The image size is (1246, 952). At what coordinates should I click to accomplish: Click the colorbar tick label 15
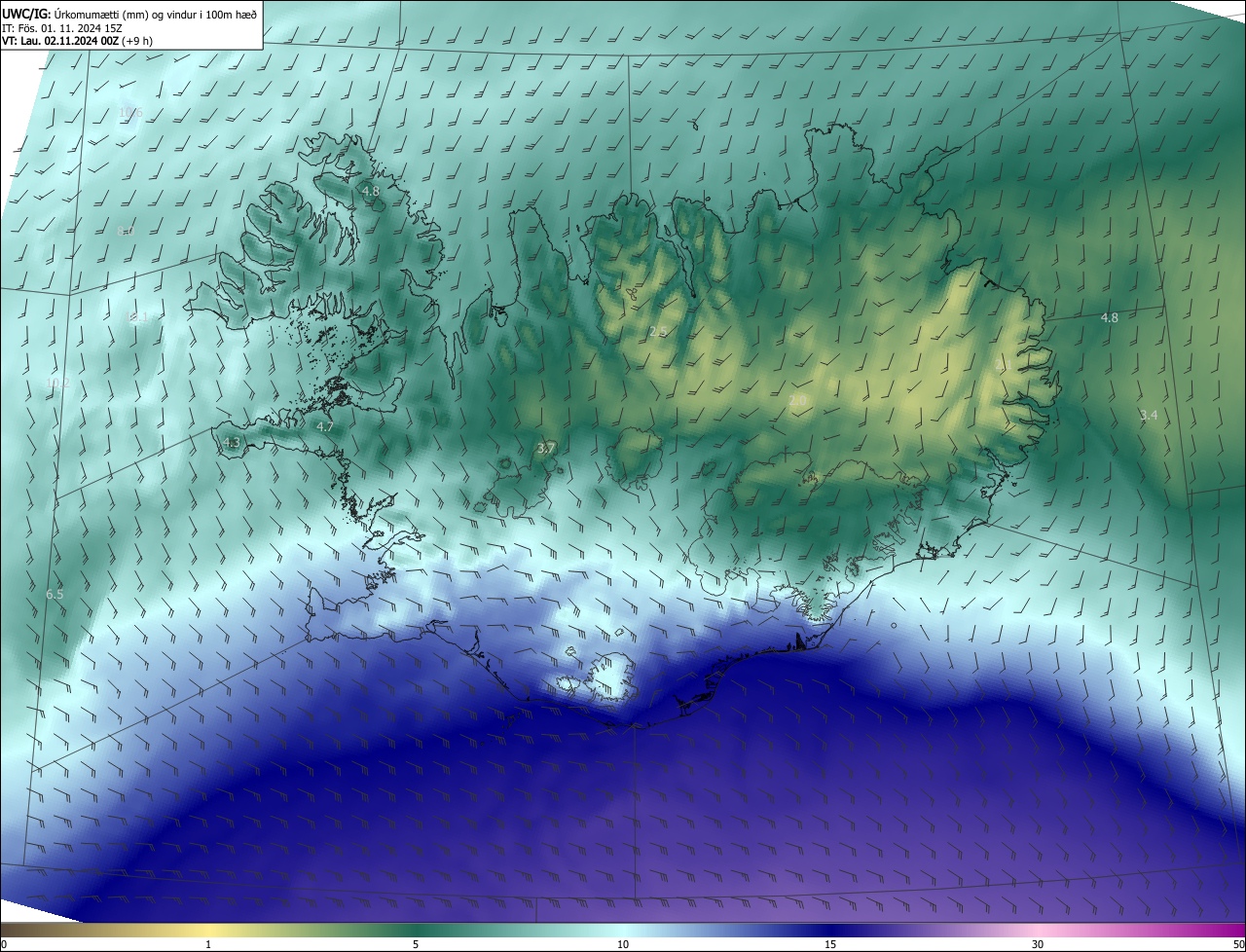pos(830,944)
